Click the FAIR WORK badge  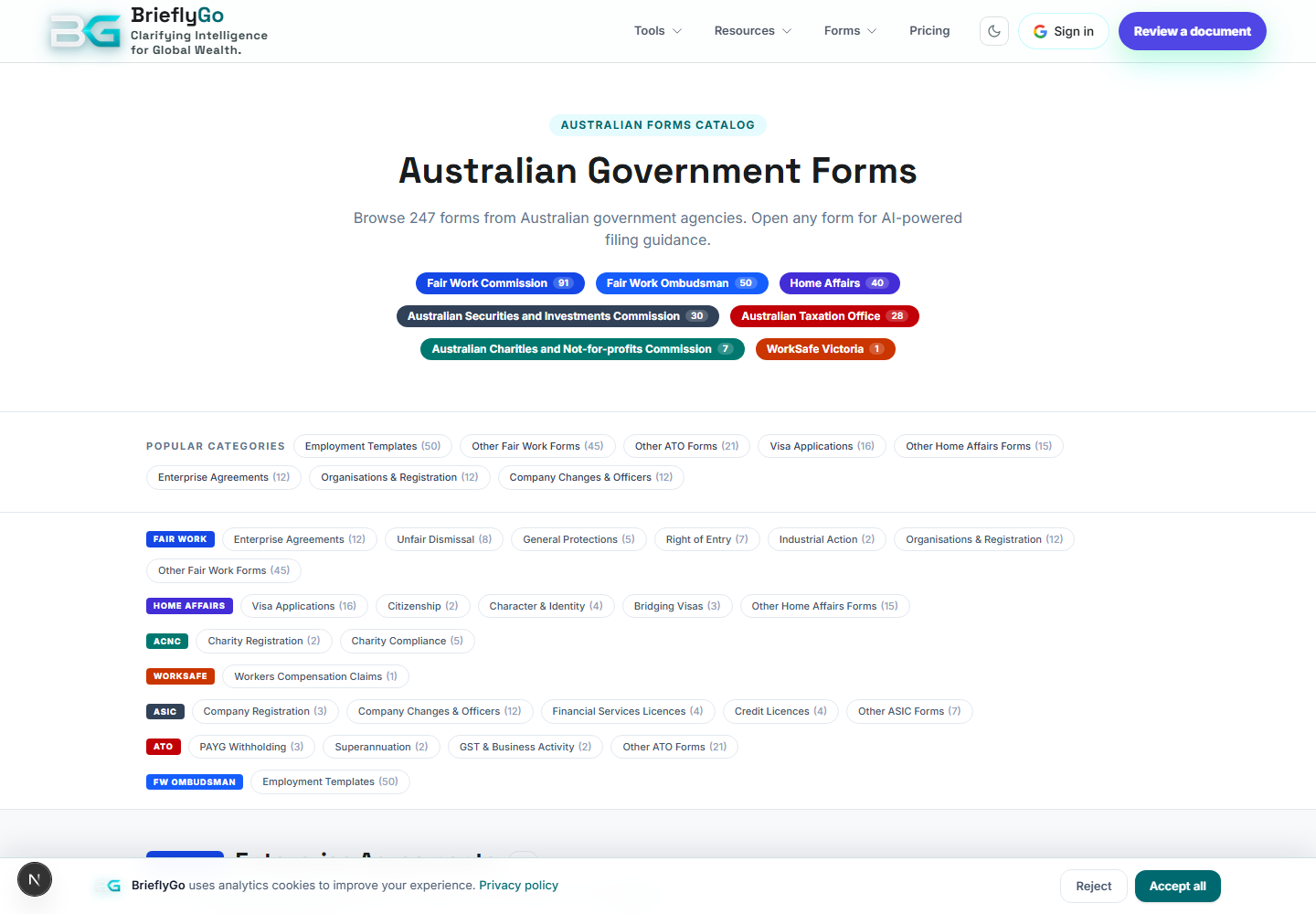180,539
